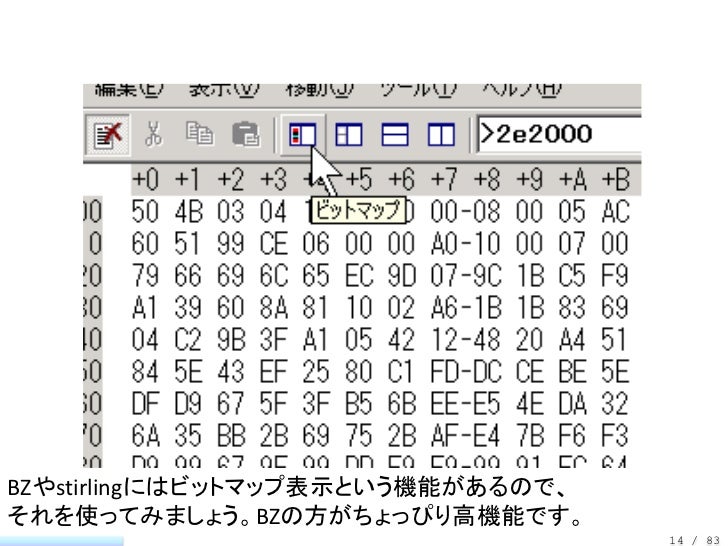Click the Cut scissors icon
The image size is (728, 546).
pyautogui.click(x=154, y=134)
